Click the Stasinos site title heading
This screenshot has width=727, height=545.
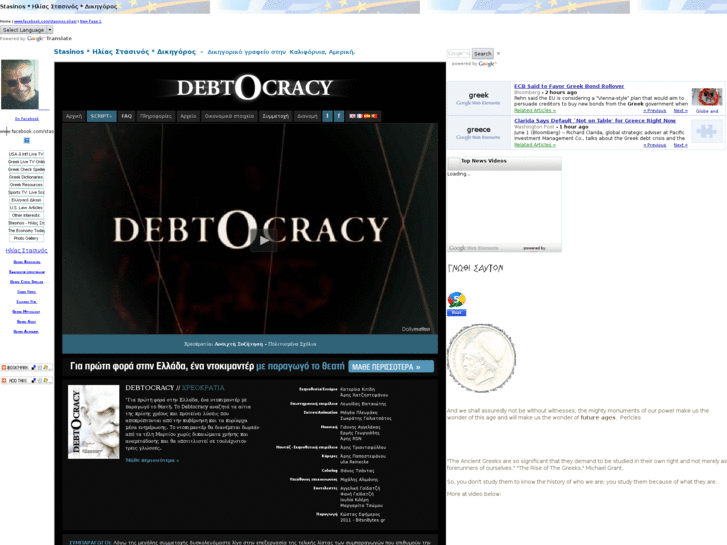(124, 52)
